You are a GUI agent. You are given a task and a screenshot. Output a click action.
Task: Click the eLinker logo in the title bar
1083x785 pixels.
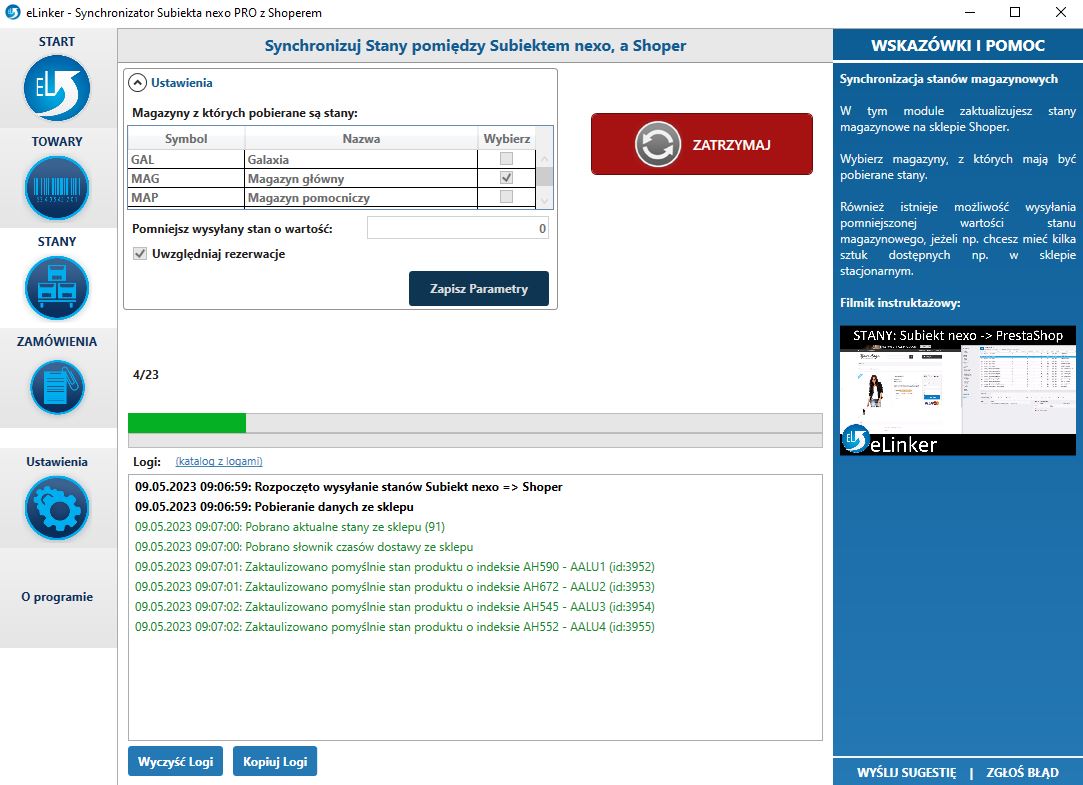[13, 12]
